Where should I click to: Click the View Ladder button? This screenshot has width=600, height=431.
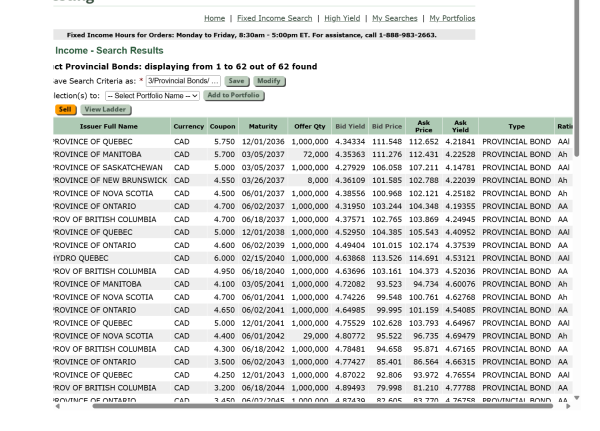point(106,109)
